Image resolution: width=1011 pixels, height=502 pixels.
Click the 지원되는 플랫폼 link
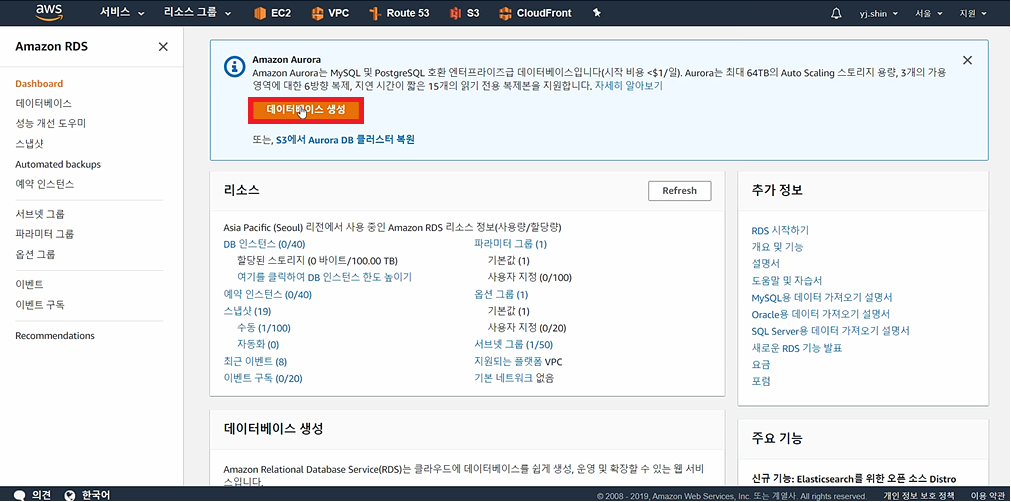(x=508, y=362)
